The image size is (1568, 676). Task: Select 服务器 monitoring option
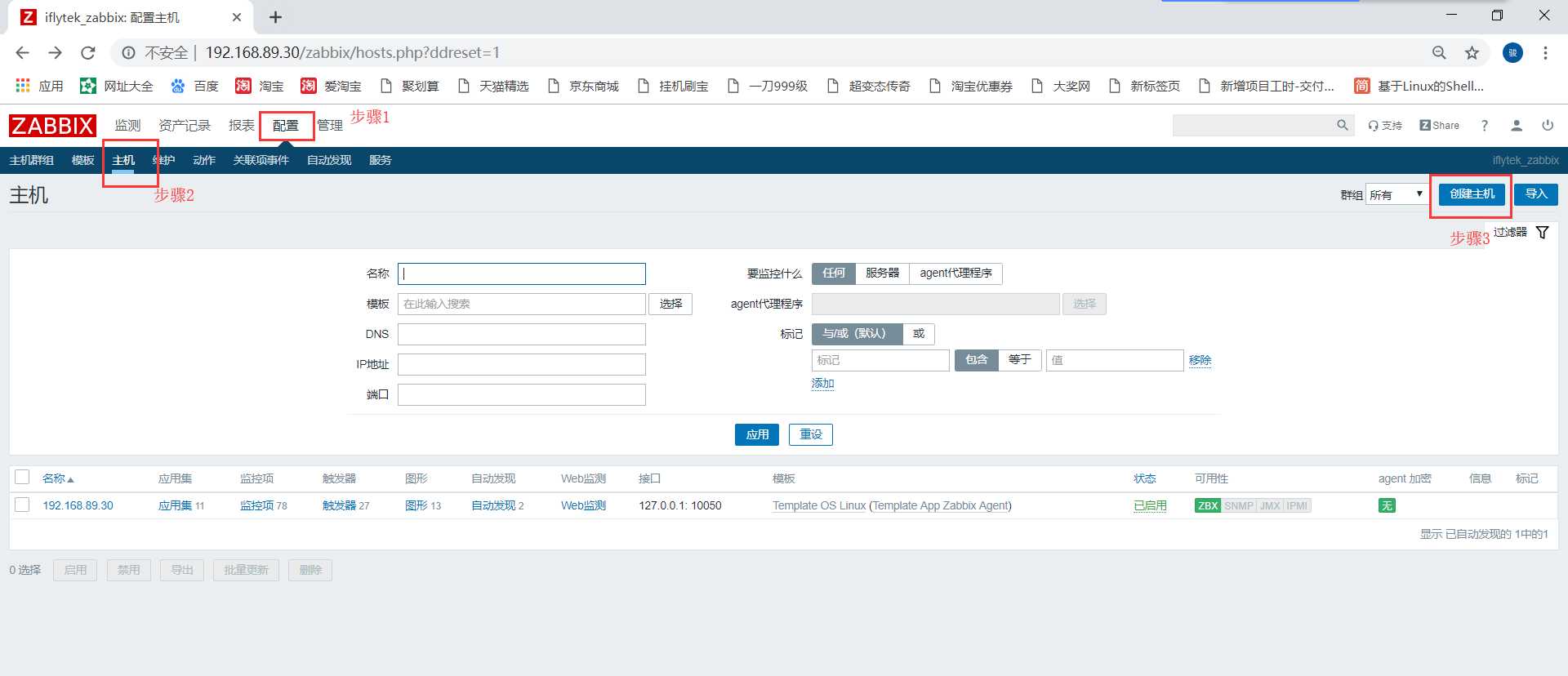pos(882,274)
